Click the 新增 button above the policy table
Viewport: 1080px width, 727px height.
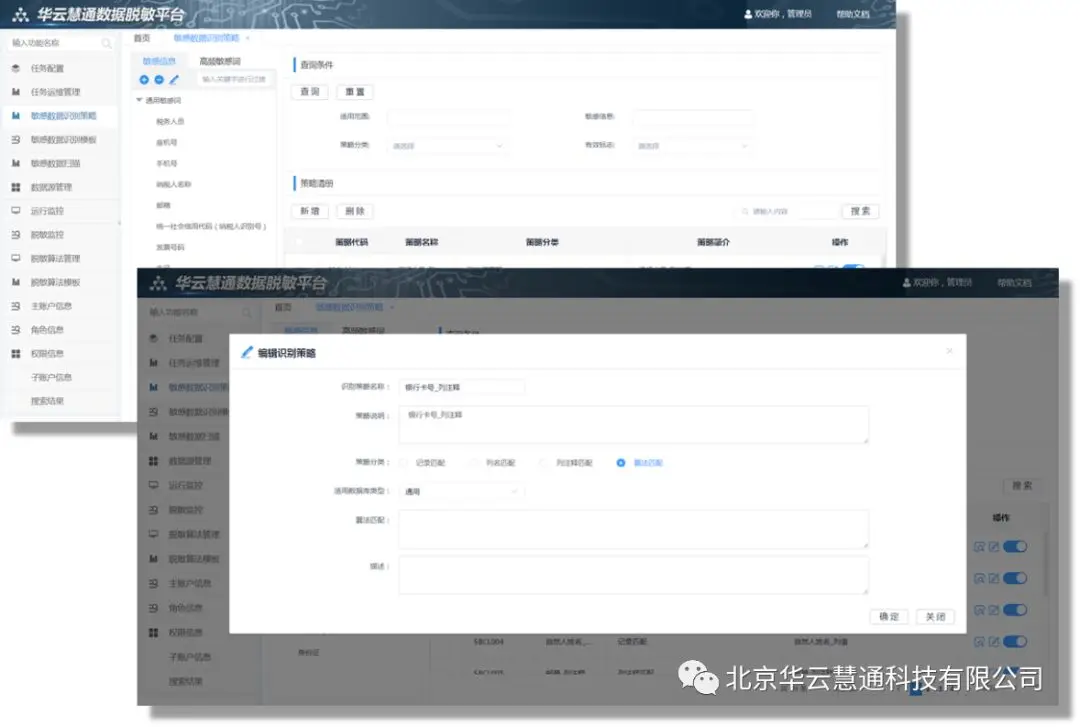pos(310,212)
